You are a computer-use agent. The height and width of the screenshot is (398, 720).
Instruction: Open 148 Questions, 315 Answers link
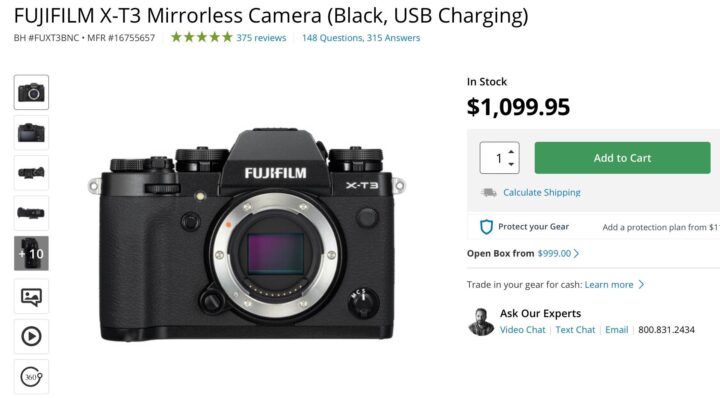pyautogui.click(x=361, y=38)
